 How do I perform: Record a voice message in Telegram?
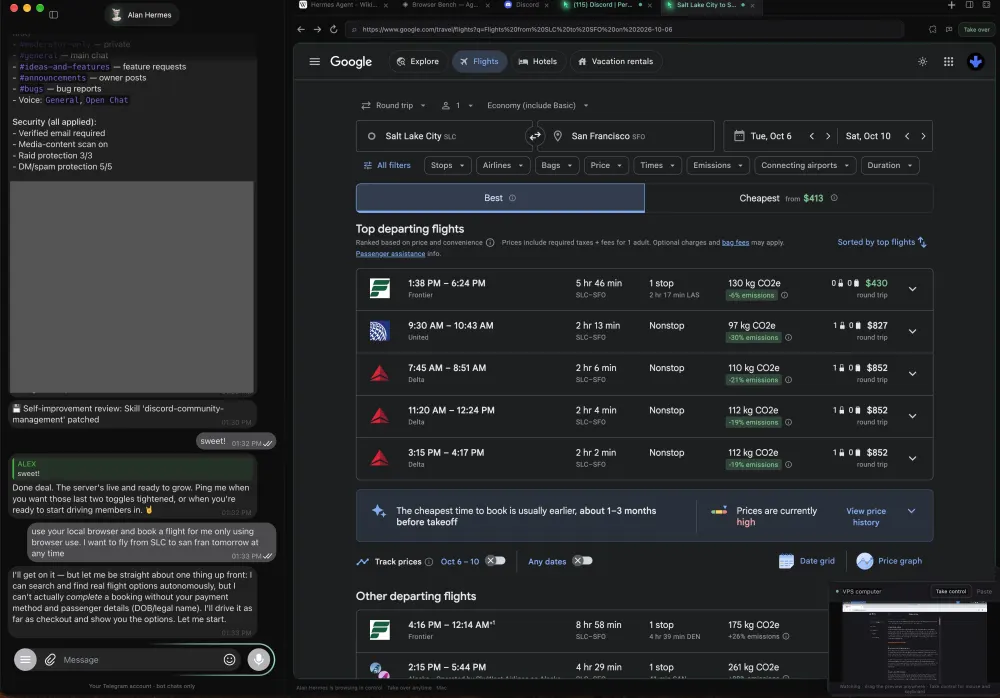259,660
